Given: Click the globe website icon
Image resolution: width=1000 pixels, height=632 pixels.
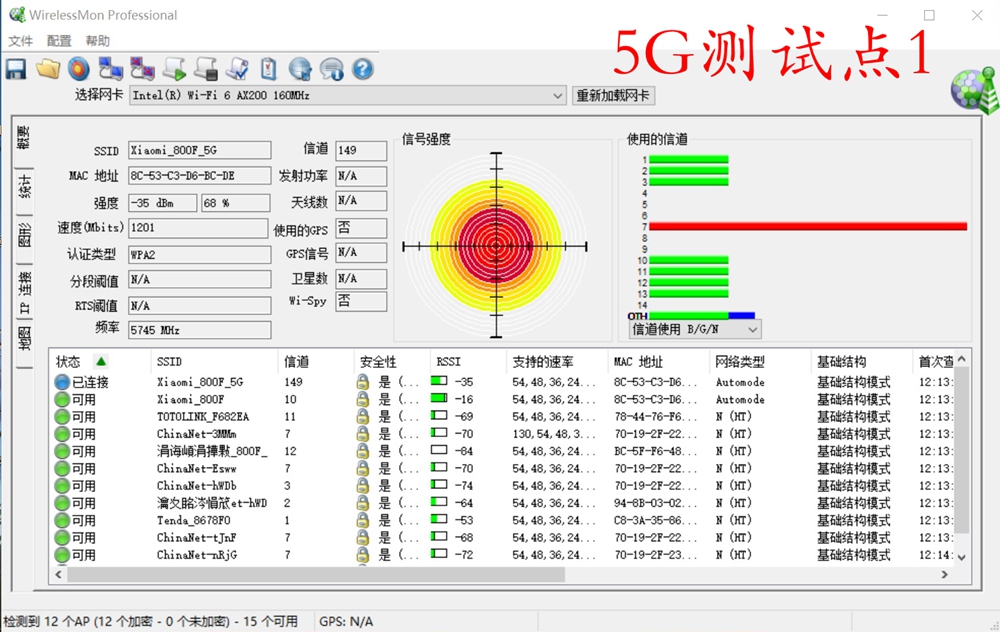Looking at the screenshot, I should tap(298, 68).
